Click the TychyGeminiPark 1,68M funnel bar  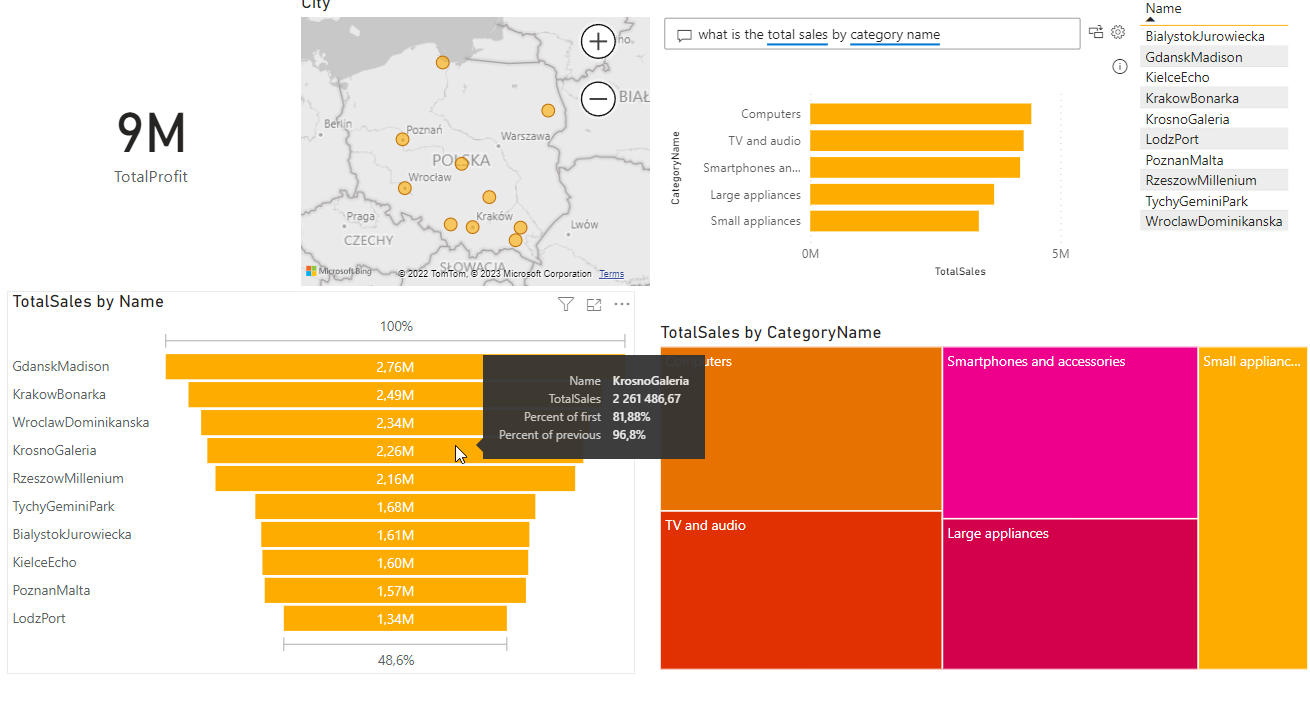click(395, 507)
